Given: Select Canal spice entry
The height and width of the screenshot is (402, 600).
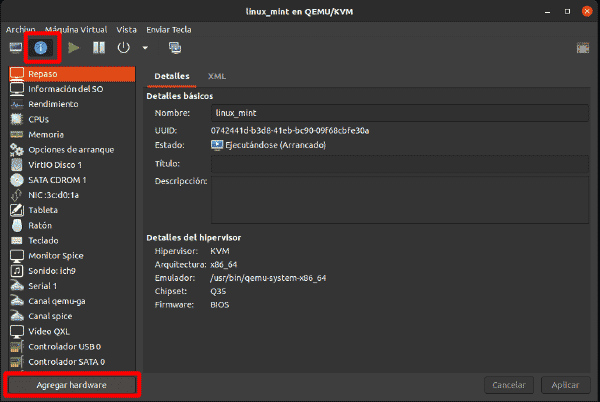Looking at the screenshot, I should (72, 316).
